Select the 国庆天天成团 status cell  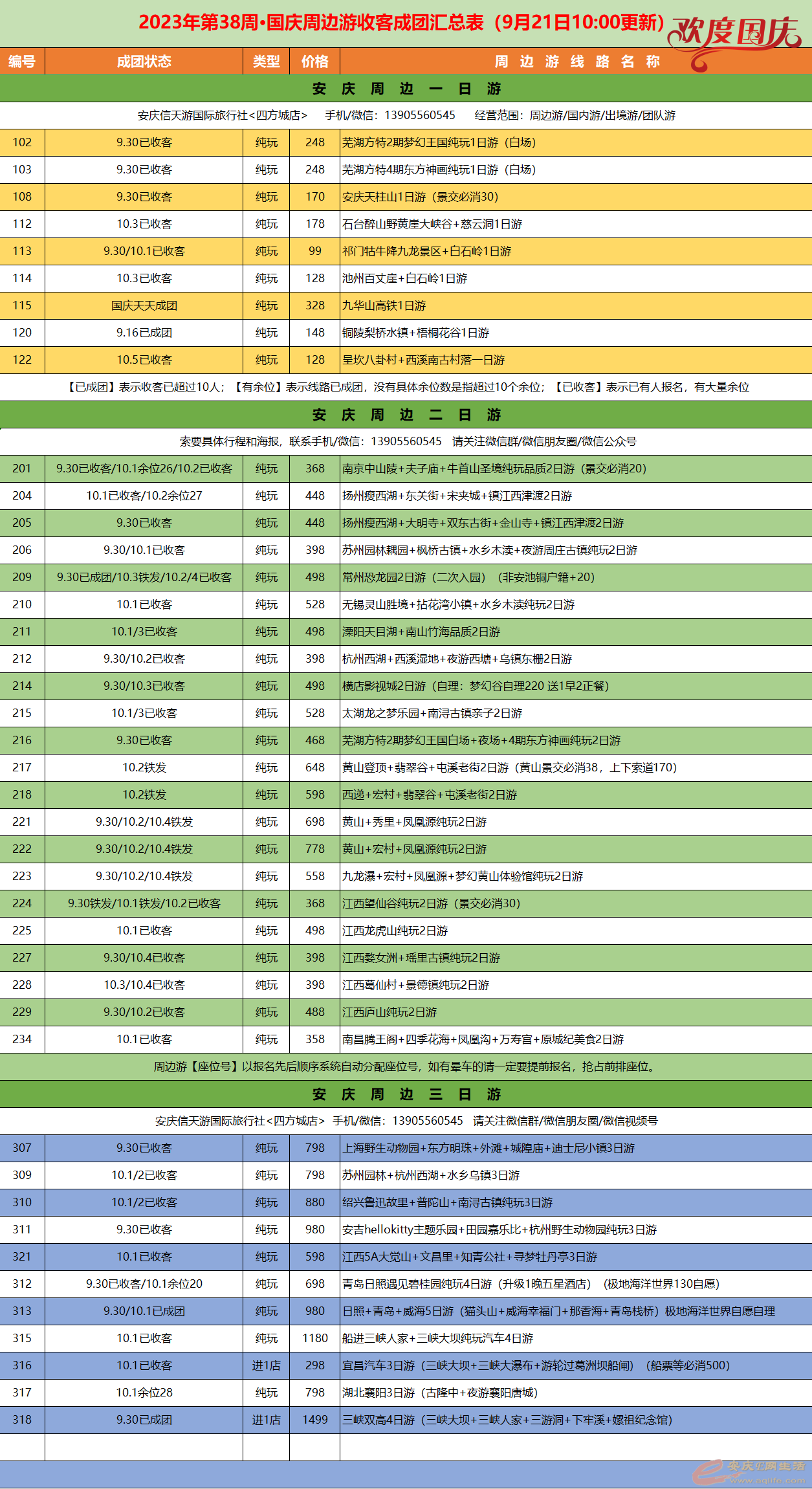pos(144,305)
